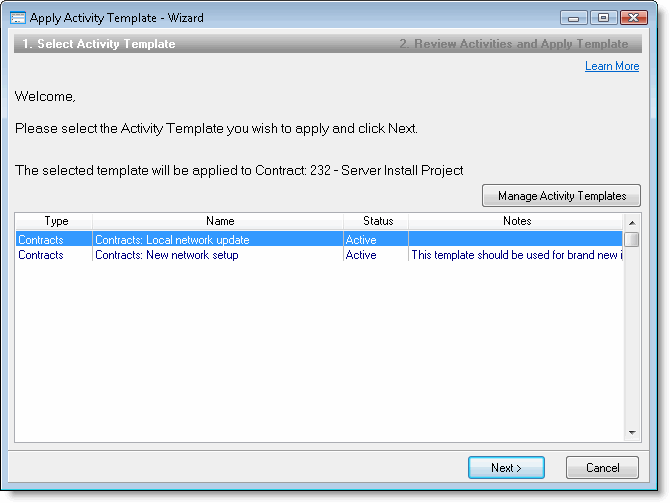The width and height of the screenshot is (670, 503).
Task: Click the wizard window icon in title bar
Action: click(x=18, y=18)
